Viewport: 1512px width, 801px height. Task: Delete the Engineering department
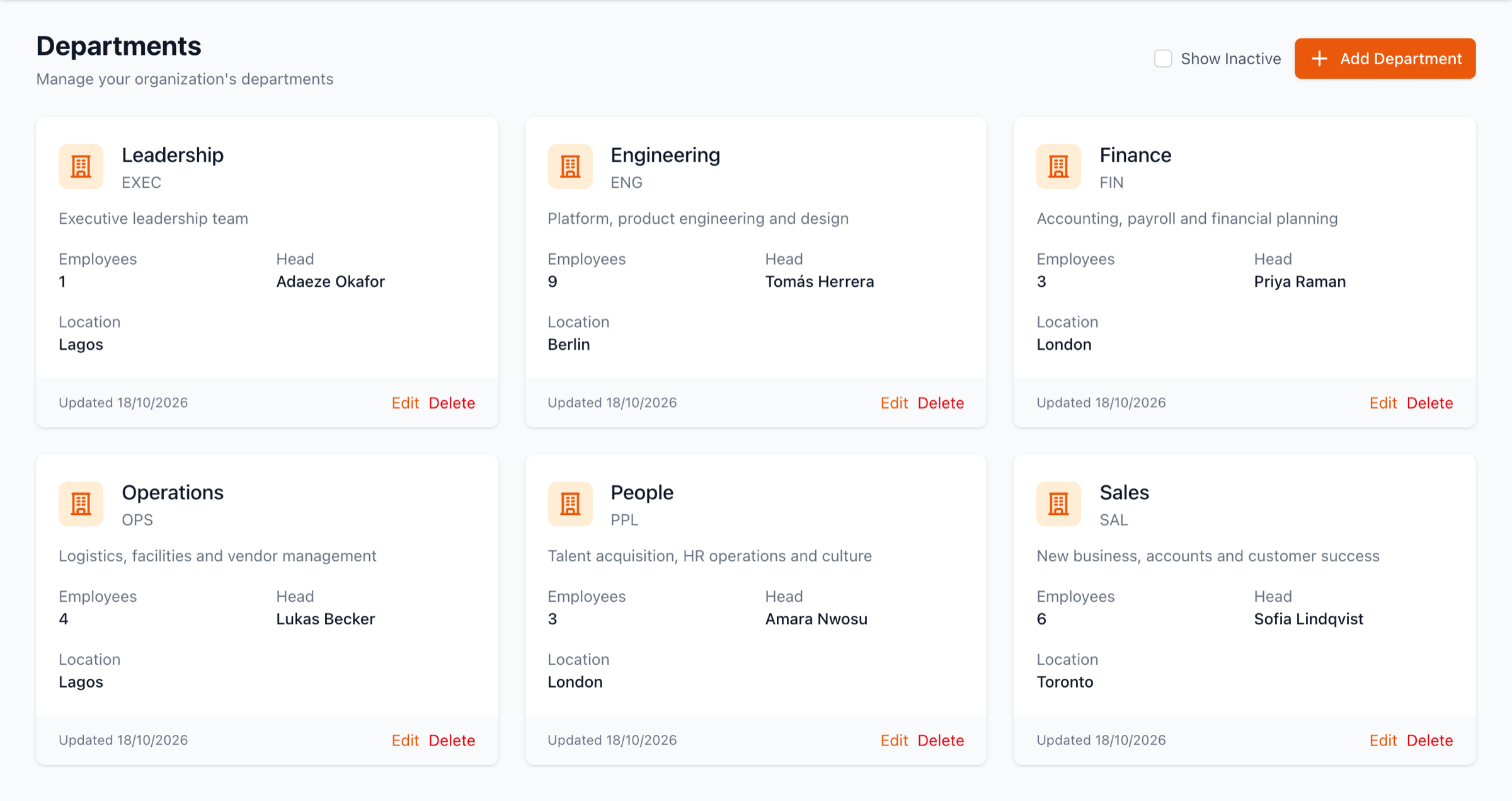[x=941, y=403]
